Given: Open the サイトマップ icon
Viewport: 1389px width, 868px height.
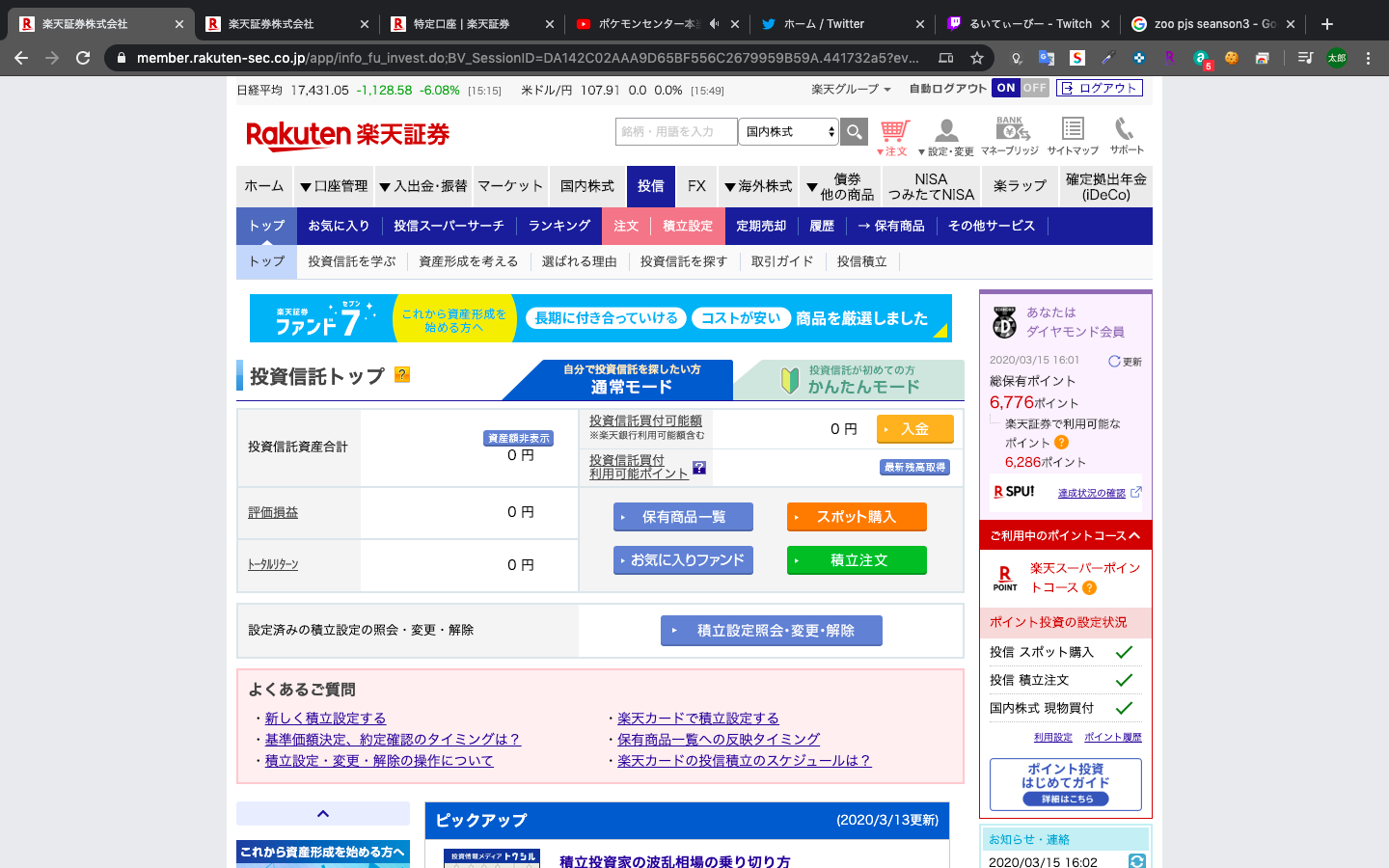Looking at the screenshot, I should point(1073,137).
